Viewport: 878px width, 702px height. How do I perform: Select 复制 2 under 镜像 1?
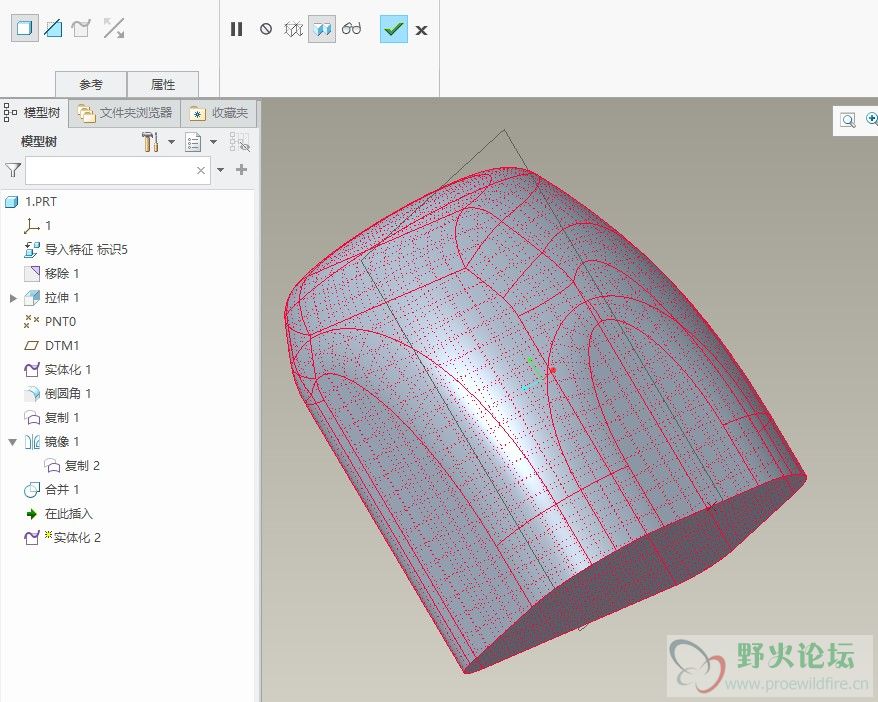coord(82,466)
